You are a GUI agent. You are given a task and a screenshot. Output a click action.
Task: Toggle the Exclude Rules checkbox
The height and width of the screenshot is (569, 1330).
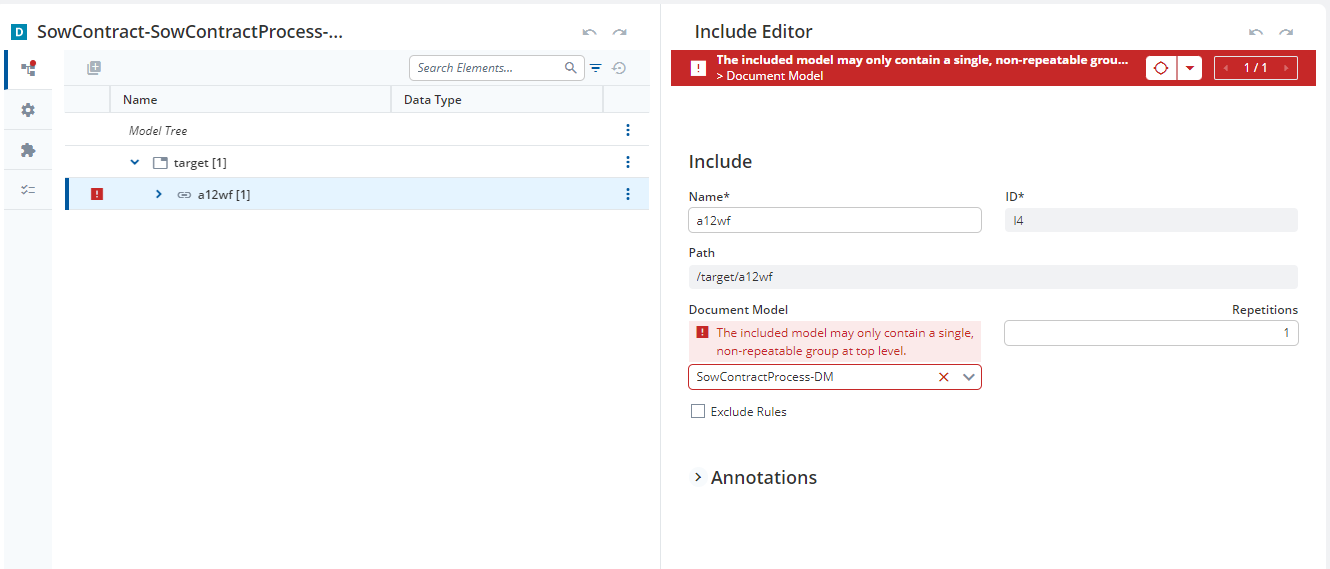click(698, 411)
